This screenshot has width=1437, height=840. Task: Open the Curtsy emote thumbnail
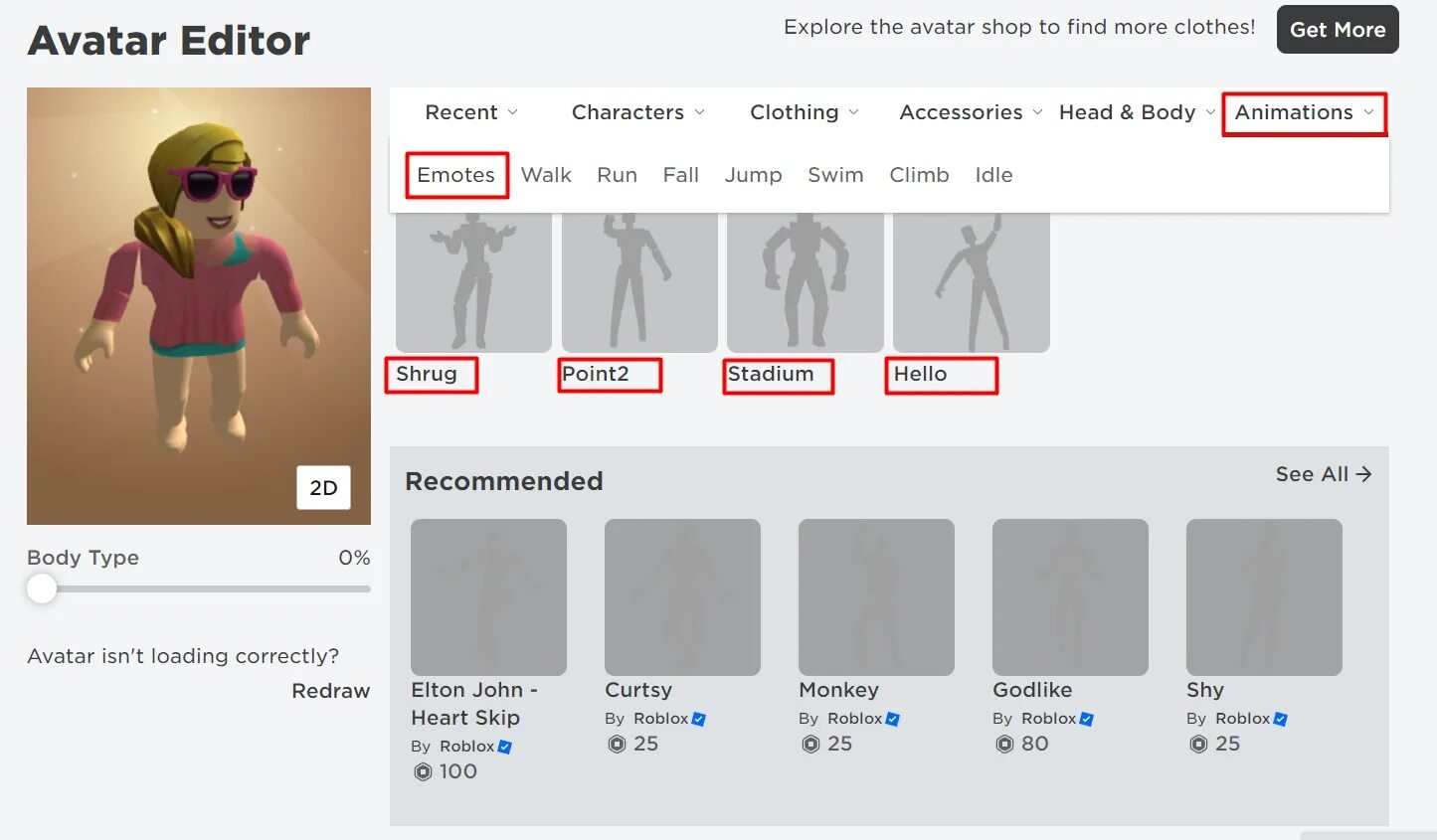[x=682, y=597]
